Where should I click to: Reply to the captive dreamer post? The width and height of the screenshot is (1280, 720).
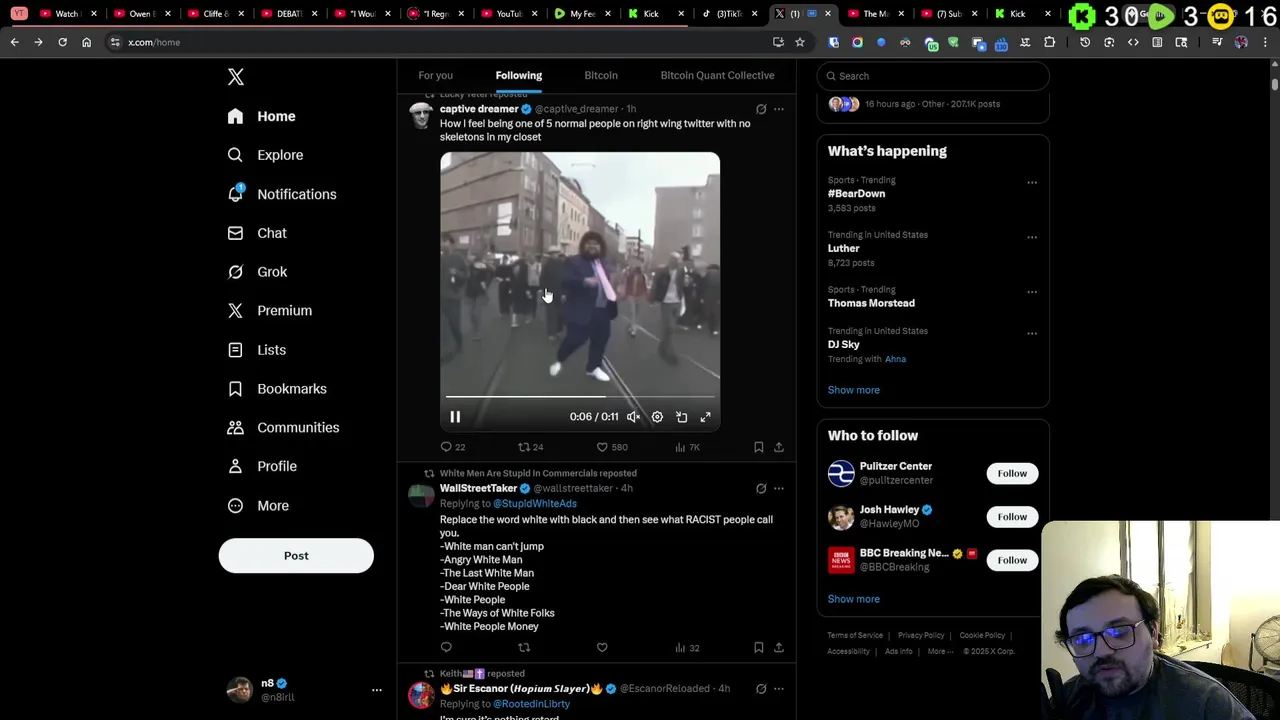click(446, 447)
